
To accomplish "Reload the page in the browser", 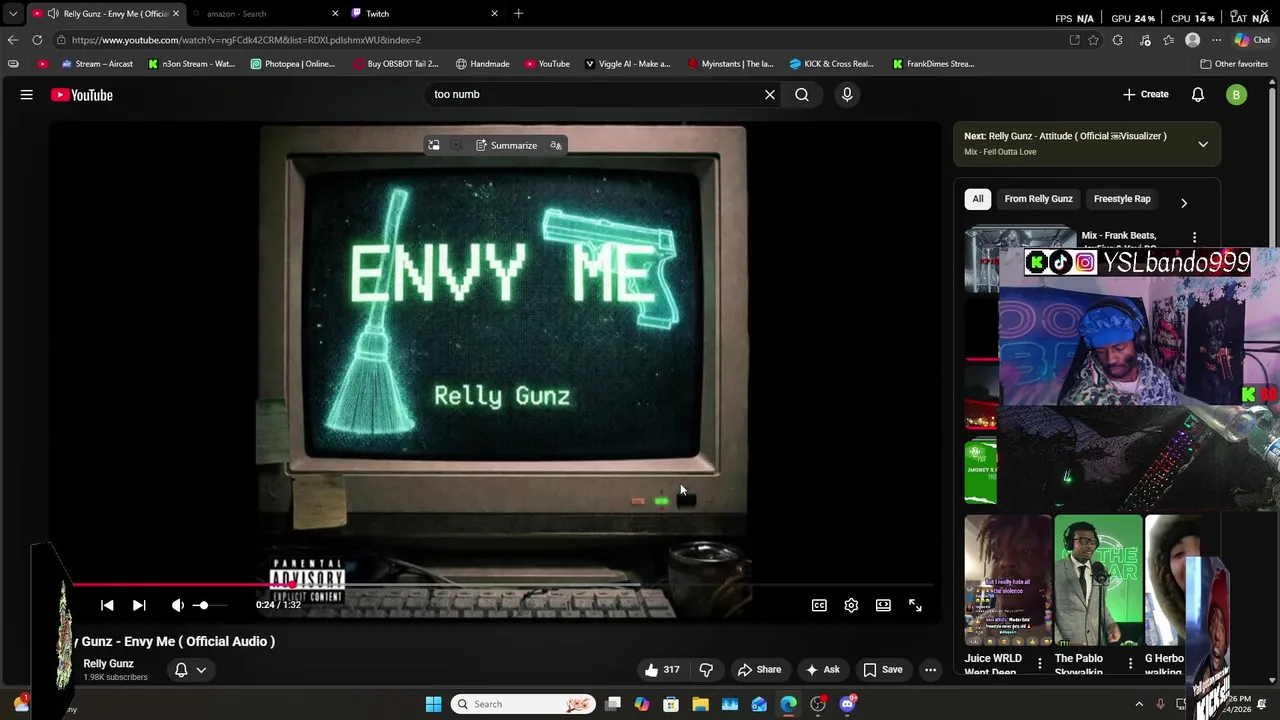I will [37, 40].
